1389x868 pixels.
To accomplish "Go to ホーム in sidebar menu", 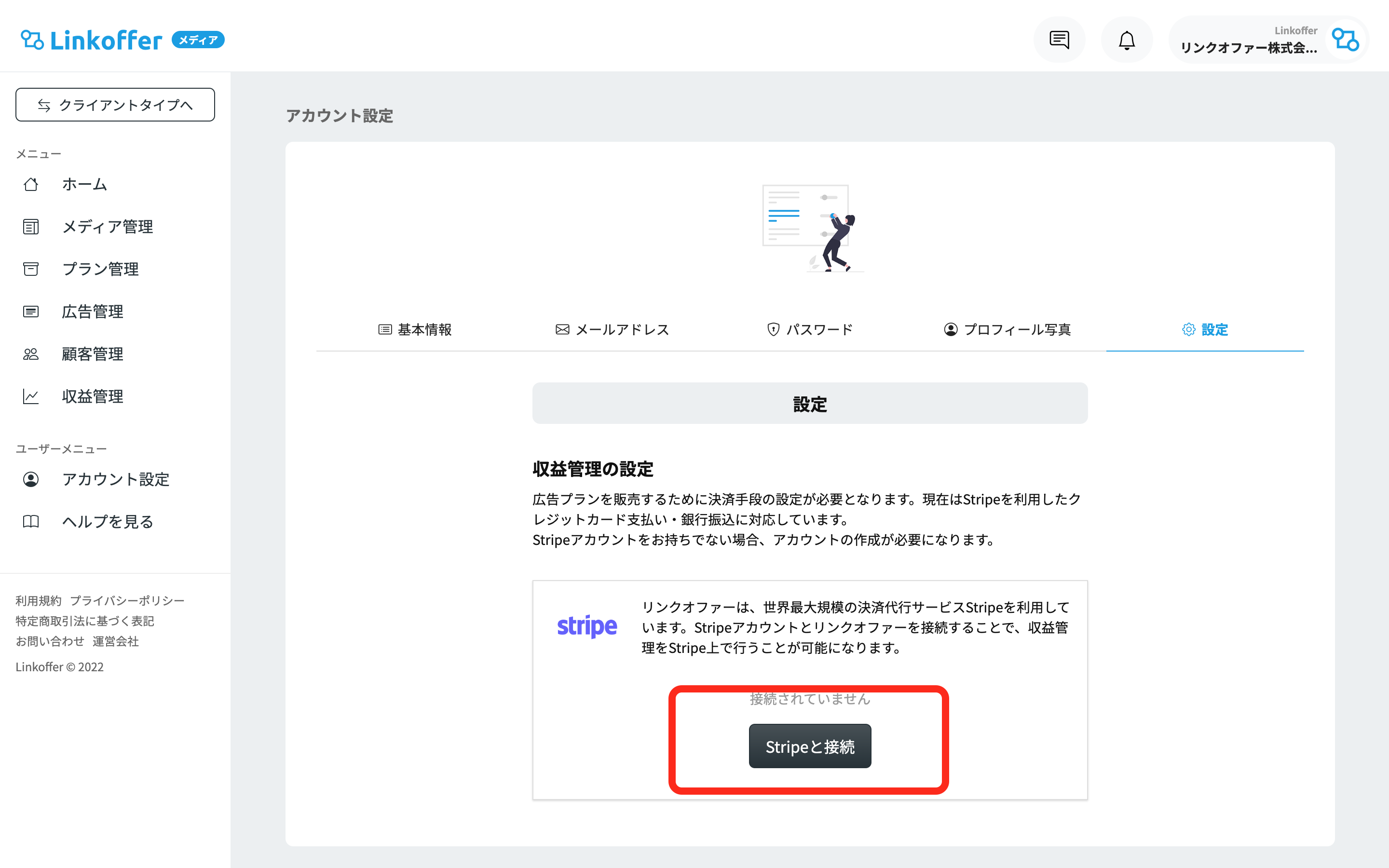I will coord(85,184).
